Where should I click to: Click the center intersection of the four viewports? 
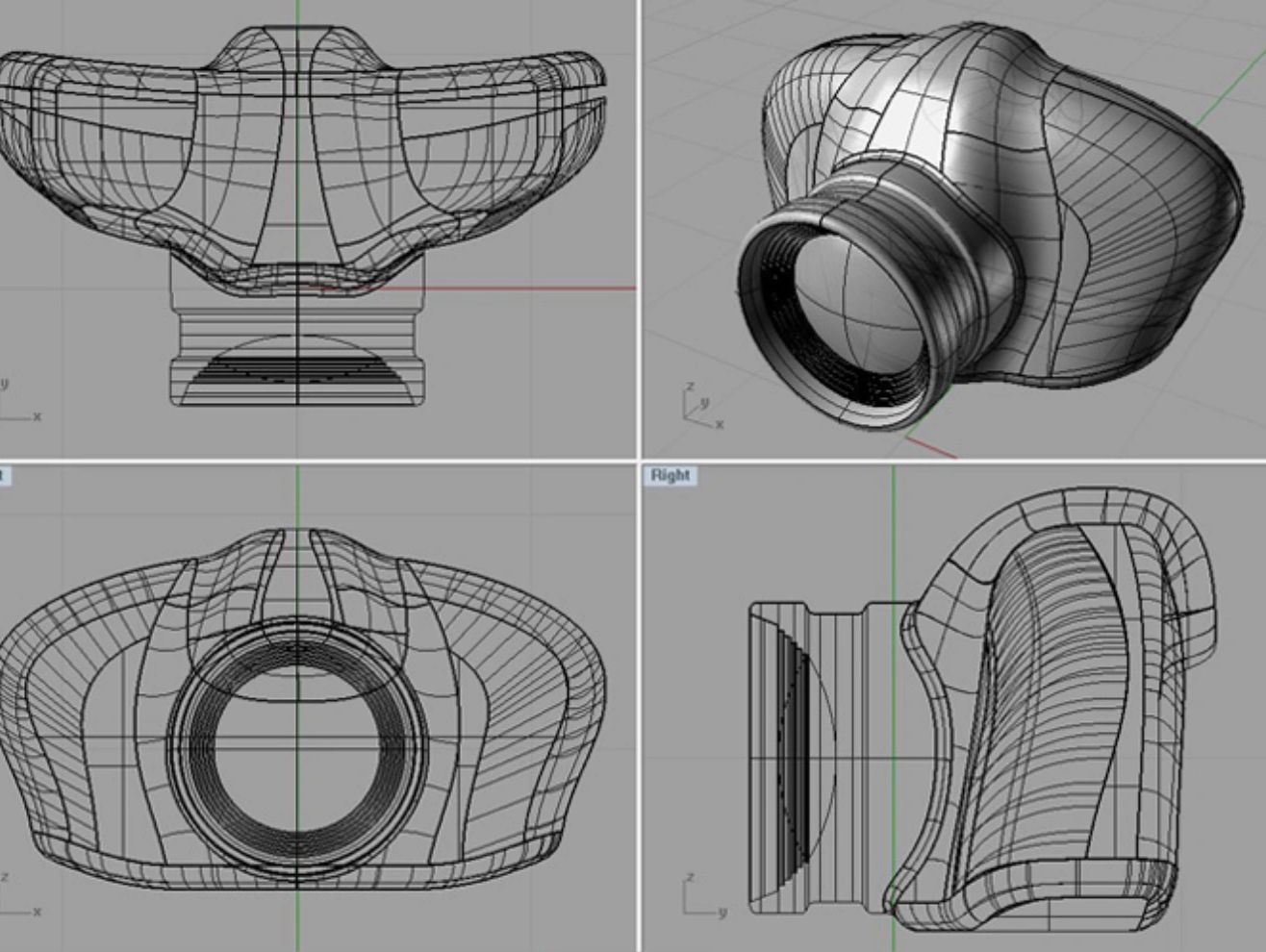click(639, 461)
